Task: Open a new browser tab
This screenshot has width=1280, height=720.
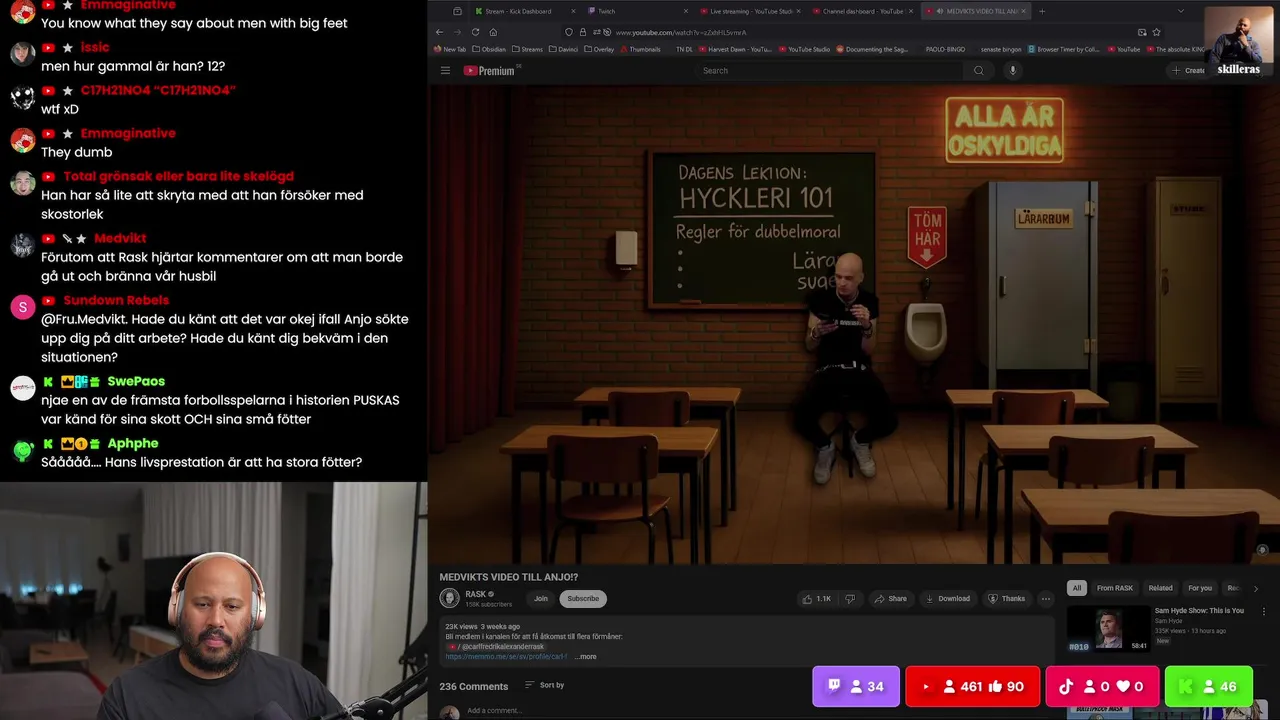Action: (1042, 11)
